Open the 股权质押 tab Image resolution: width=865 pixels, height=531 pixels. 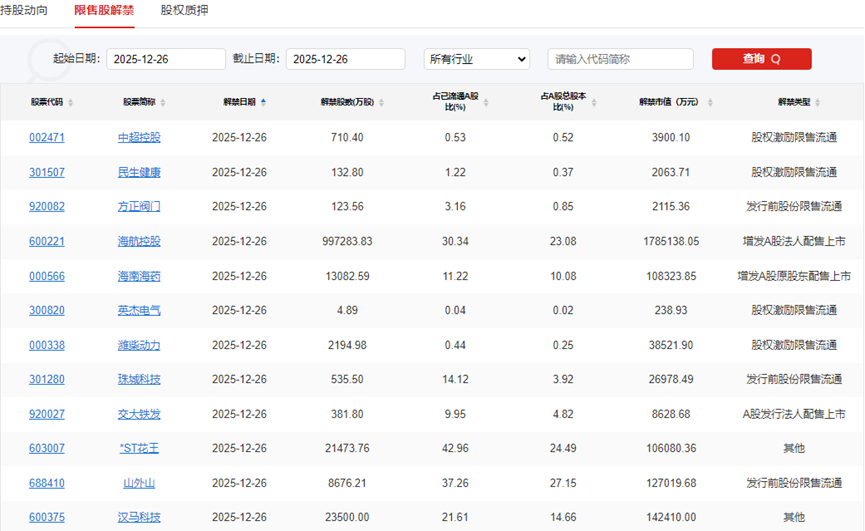click(x=184, y=9)
